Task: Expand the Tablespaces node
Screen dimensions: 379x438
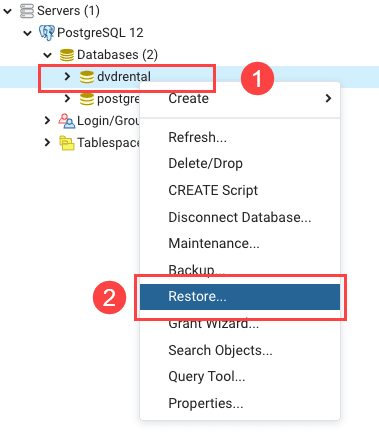Action: coord(47,143)
